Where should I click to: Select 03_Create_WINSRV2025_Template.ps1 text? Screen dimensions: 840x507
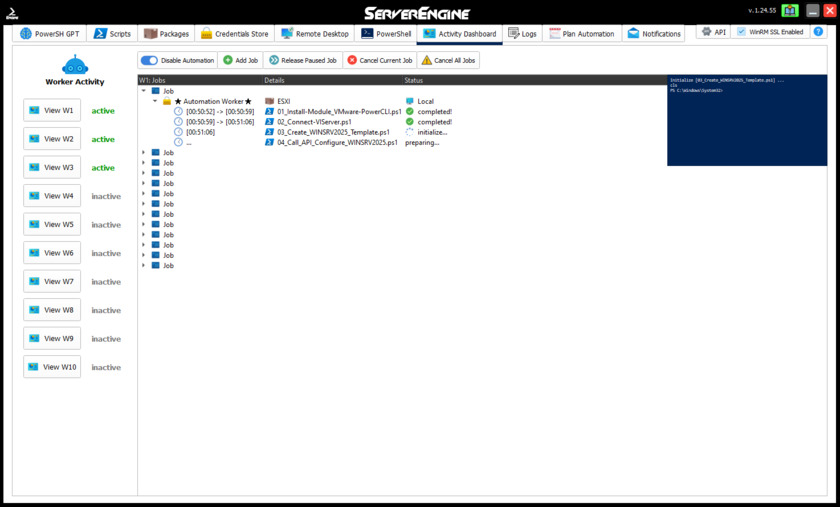333,132
